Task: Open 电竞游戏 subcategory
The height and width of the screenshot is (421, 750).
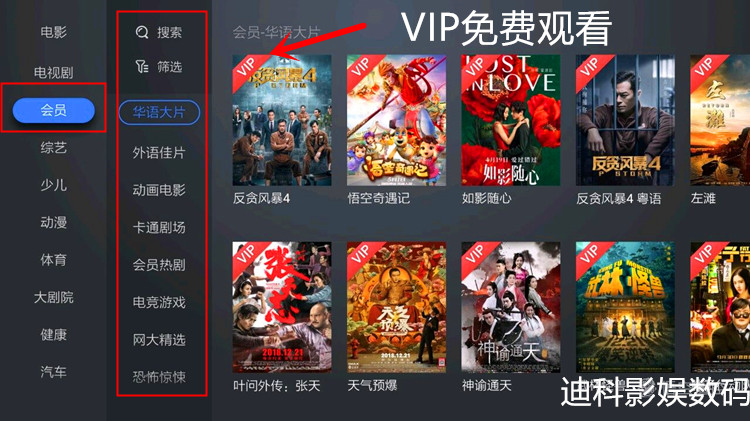Action: 159,302
